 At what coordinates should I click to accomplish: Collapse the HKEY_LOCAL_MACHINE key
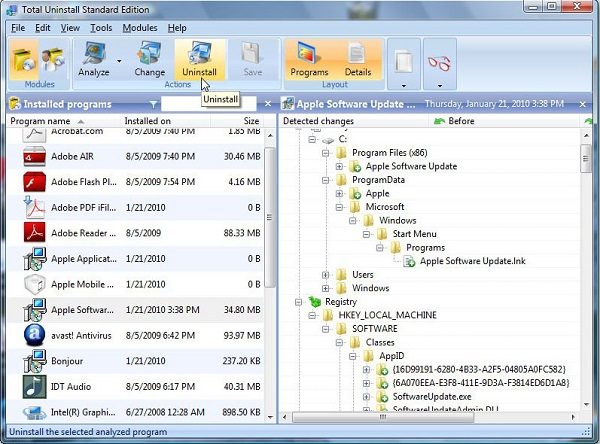(x=312, y=315)
